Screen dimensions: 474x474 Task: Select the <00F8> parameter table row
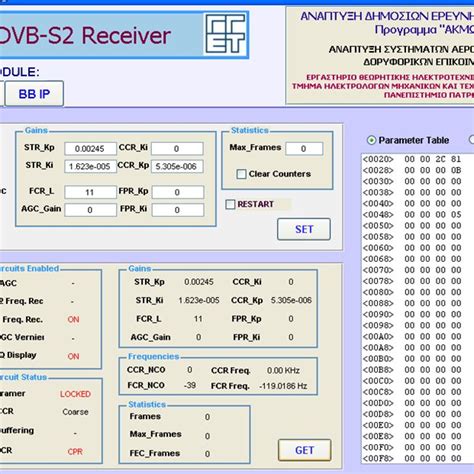tap(412, 459)
